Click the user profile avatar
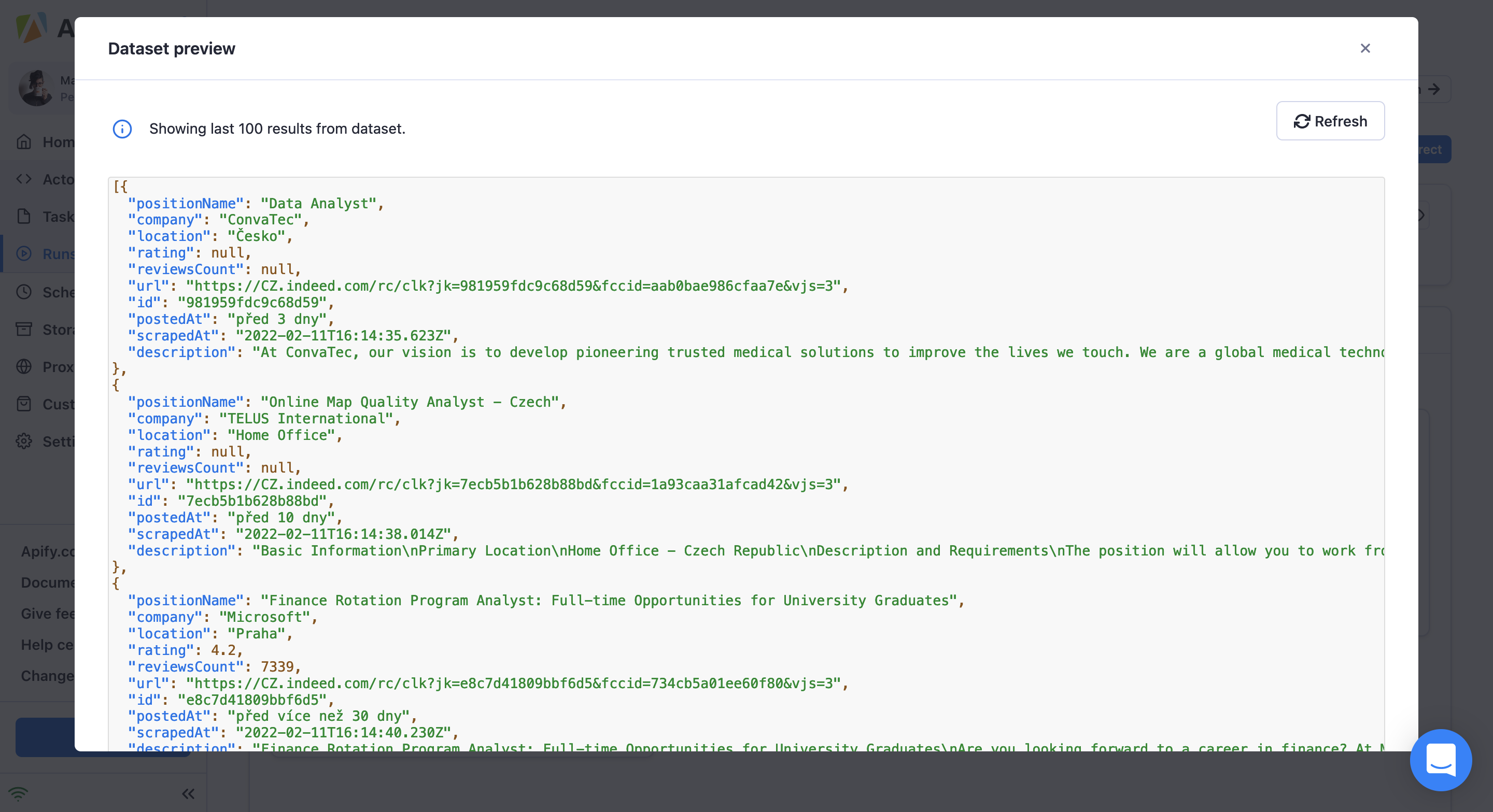The height and width of the screenshot is (812, 1493). (36, 88)
